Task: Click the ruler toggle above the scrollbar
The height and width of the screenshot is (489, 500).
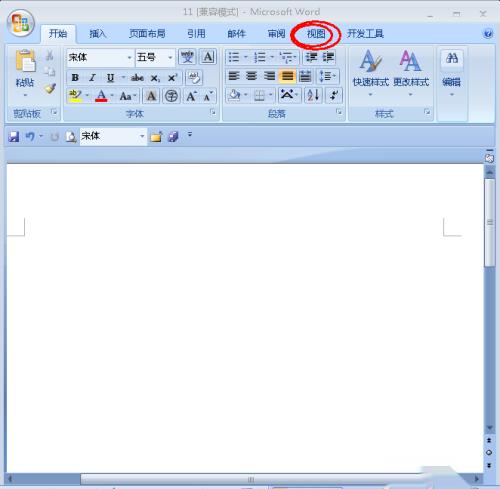Action: (x=489, y=157)
